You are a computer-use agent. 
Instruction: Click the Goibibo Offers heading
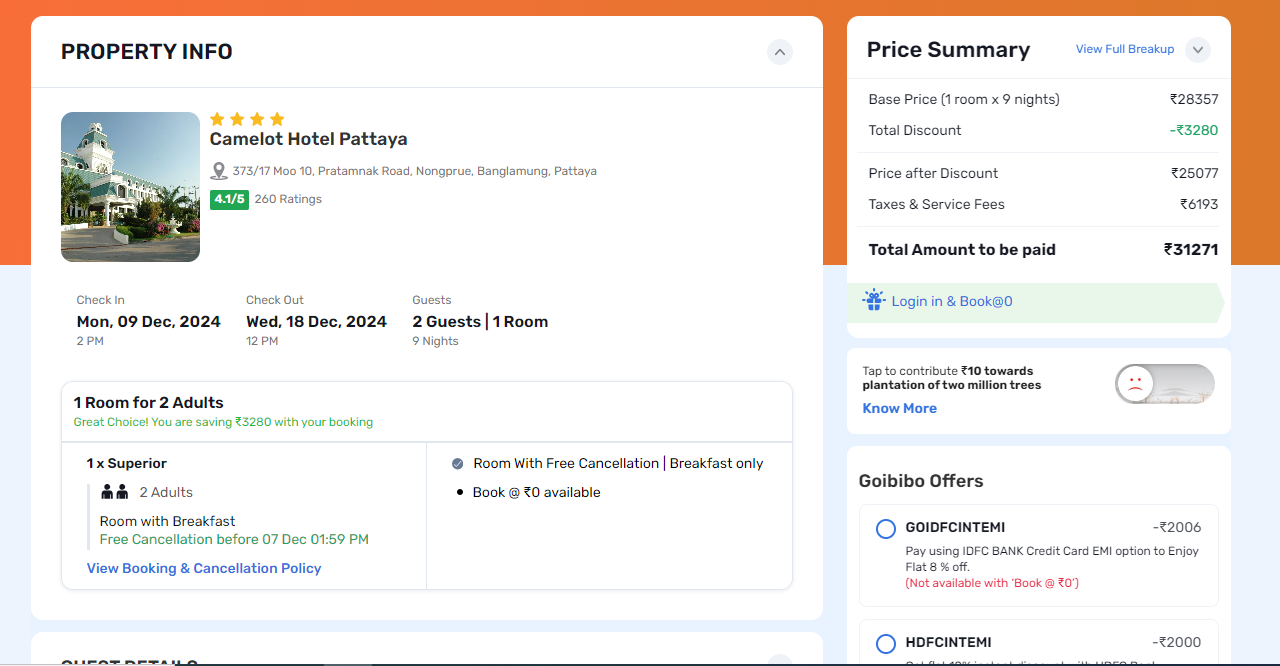tap(921, 481)
